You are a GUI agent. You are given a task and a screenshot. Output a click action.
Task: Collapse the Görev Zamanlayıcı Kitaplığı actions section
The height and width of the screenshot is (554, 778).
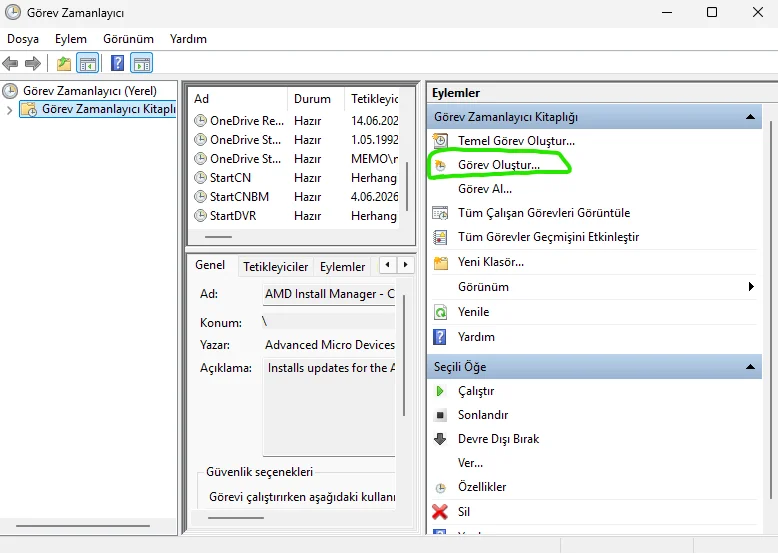750,117
